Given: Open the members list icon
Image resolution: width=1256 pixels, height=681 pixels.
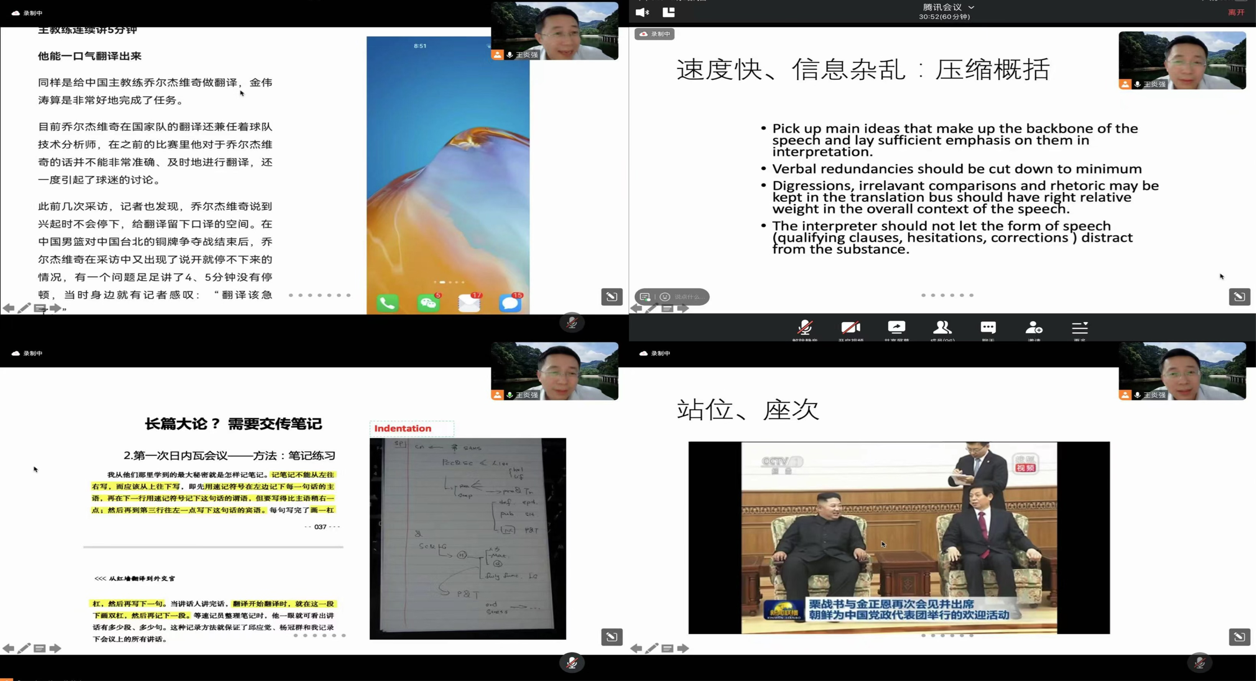Looking at the screenshot, I should coord(942,328).
